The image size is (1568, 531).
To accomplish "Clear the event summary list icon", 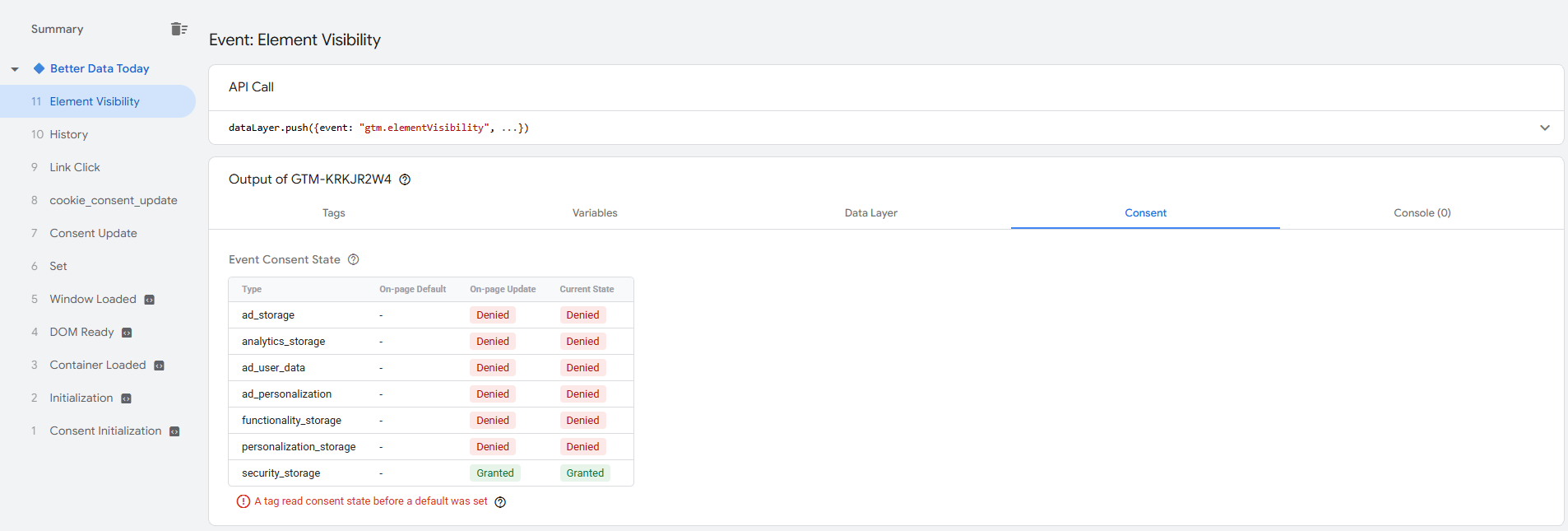I will point(179,29).
